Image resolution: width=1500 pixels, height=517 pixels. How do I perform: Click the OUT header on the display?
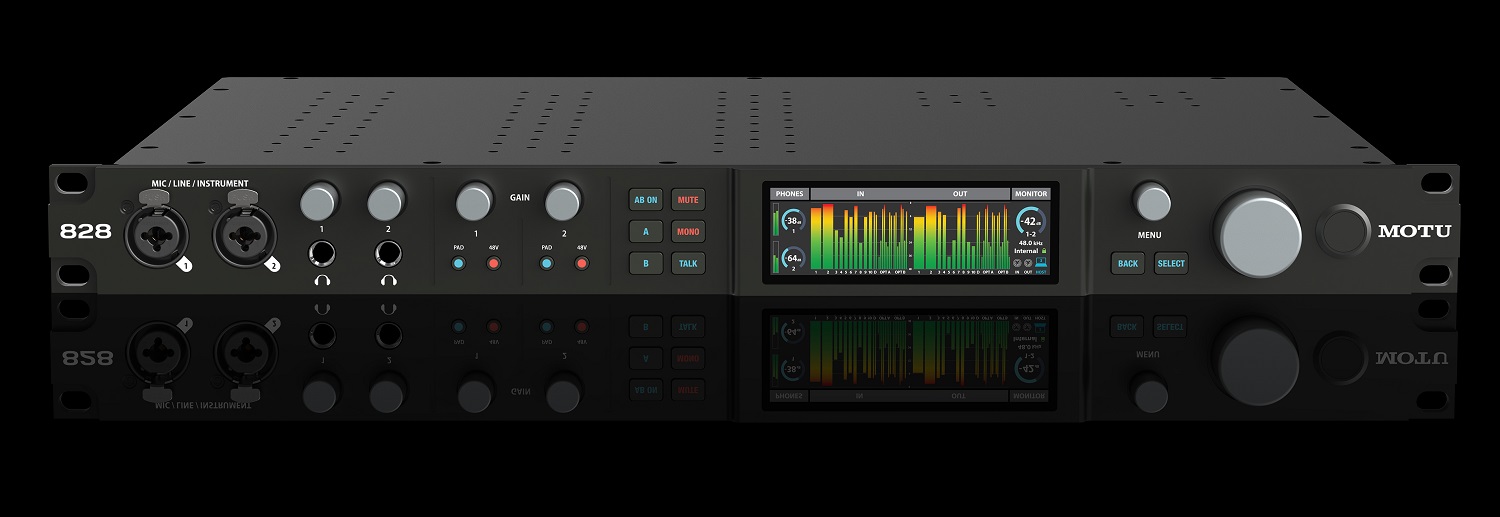pyautogui.click(x=960, y=194)
